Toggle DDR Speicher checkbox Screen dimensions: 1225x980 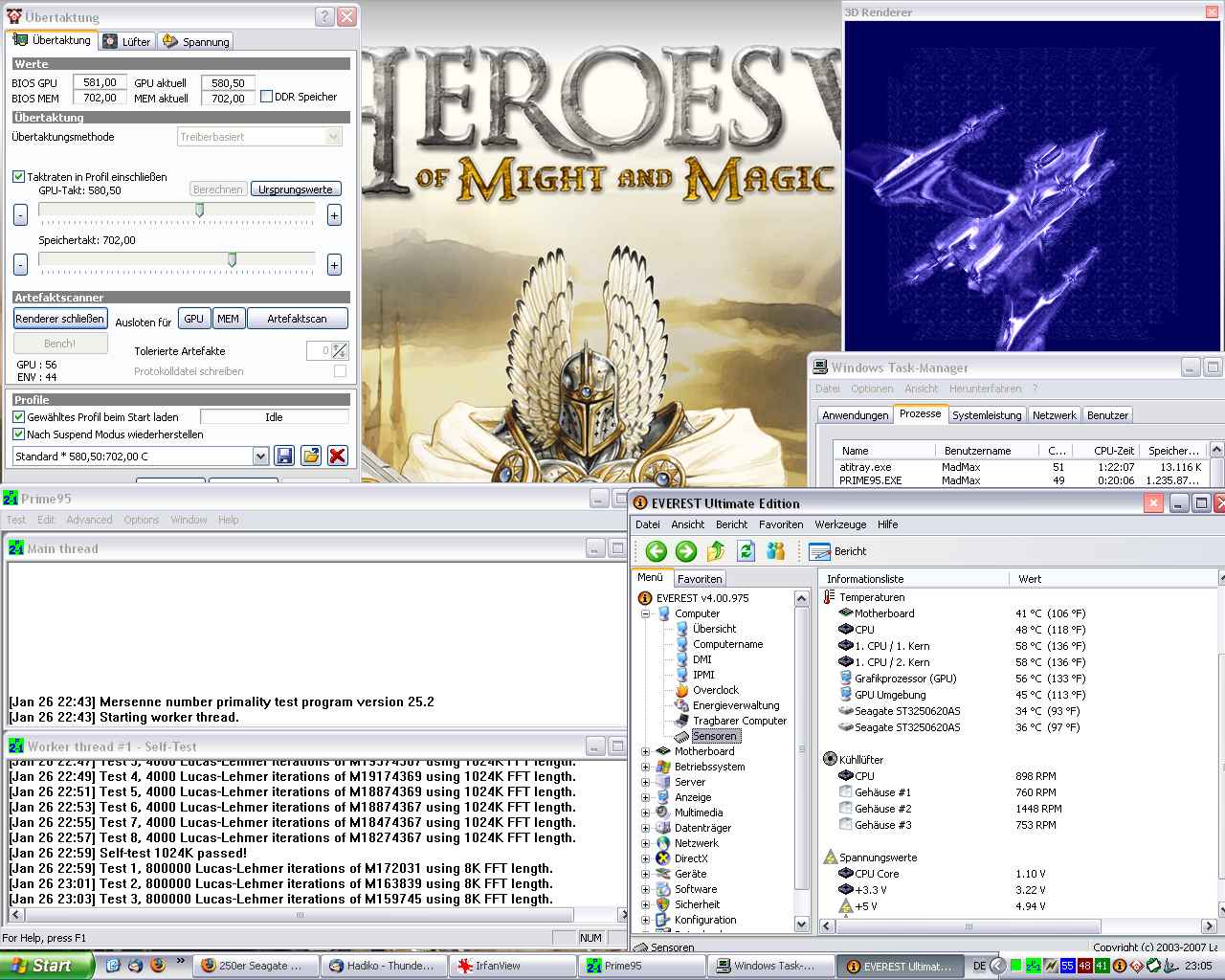pos(266,97)
